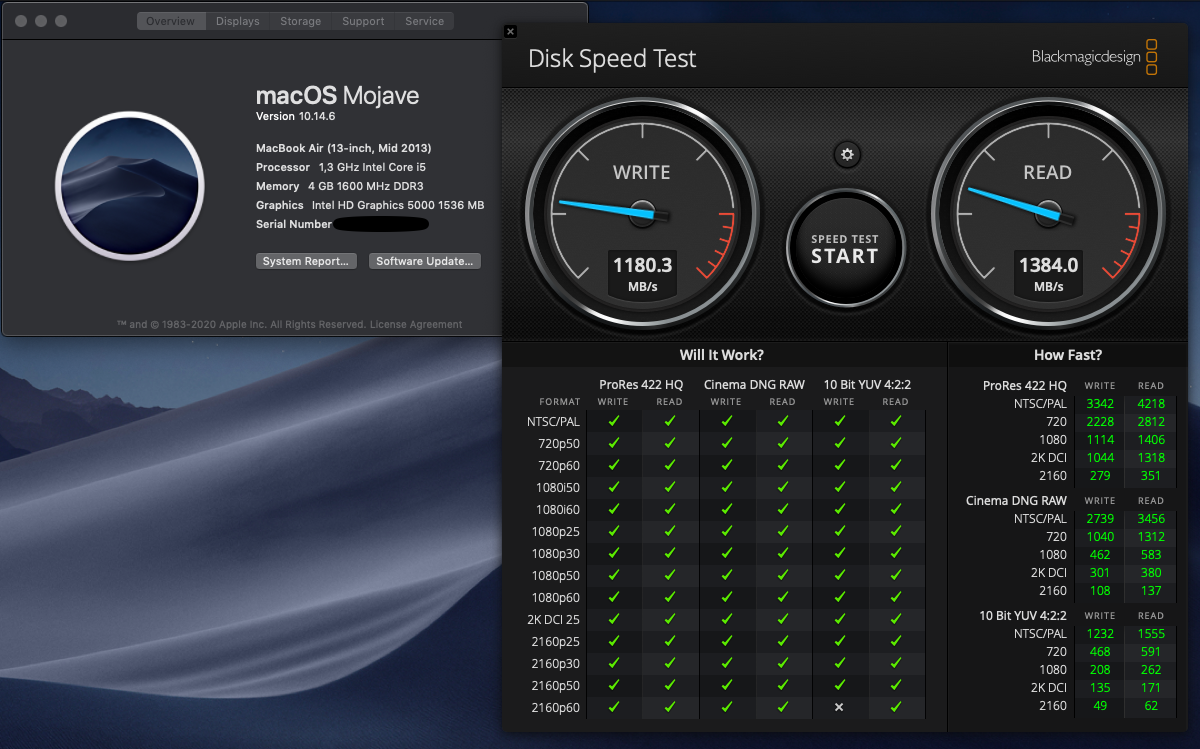Select the Service tab
The width and height of the screenshot is (1200, 749).
[x=424, y=21]
